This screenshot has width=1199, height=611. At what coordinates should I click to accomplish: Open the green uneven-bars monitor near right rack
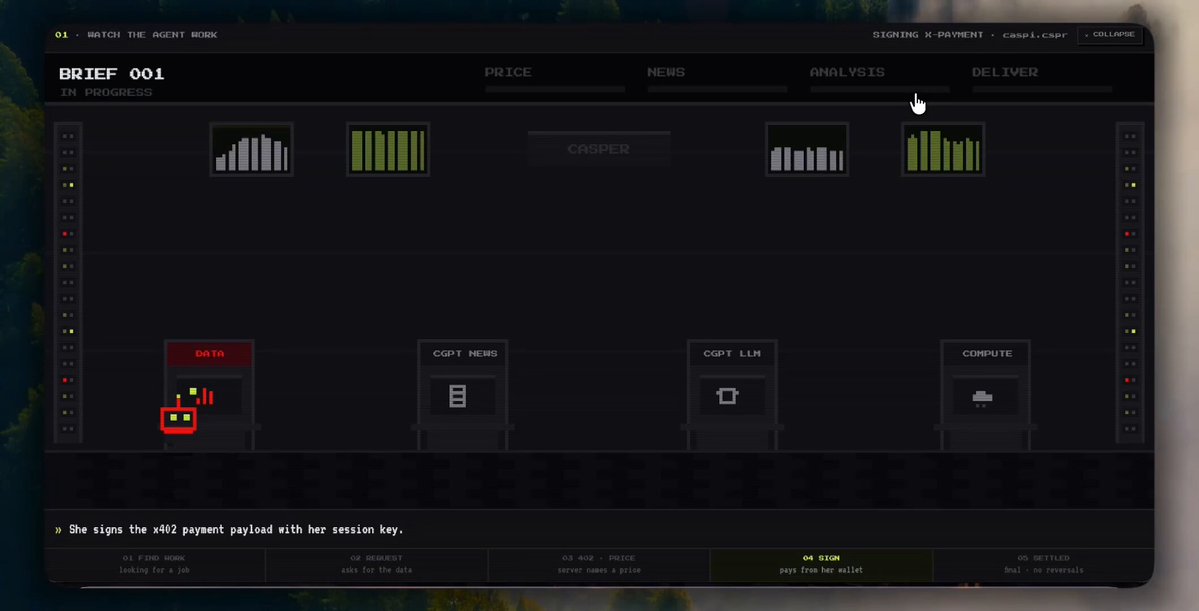tap(943, 149)
